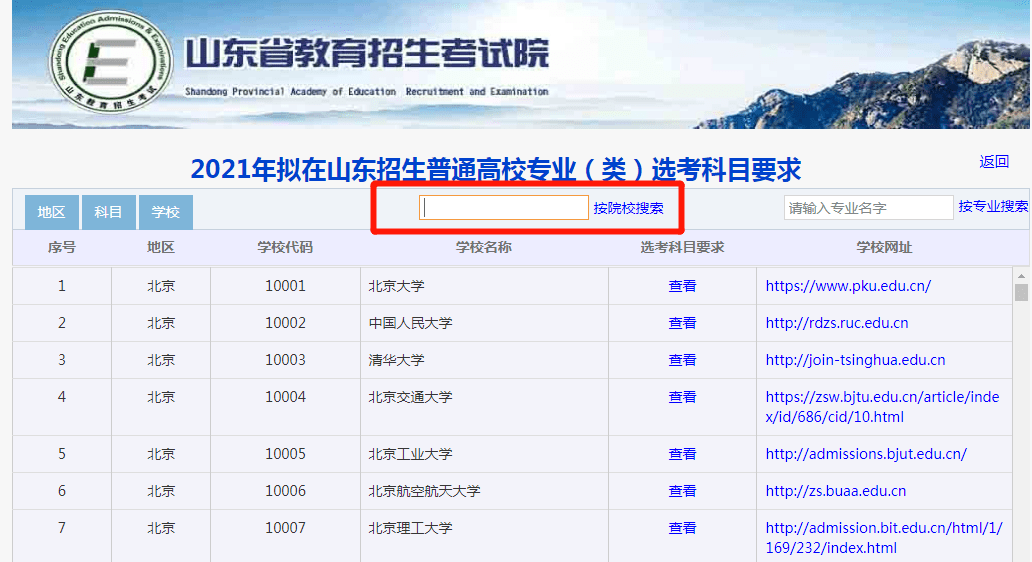
Task: Click the scrollbar up arrow
Action: (1021, 275)
